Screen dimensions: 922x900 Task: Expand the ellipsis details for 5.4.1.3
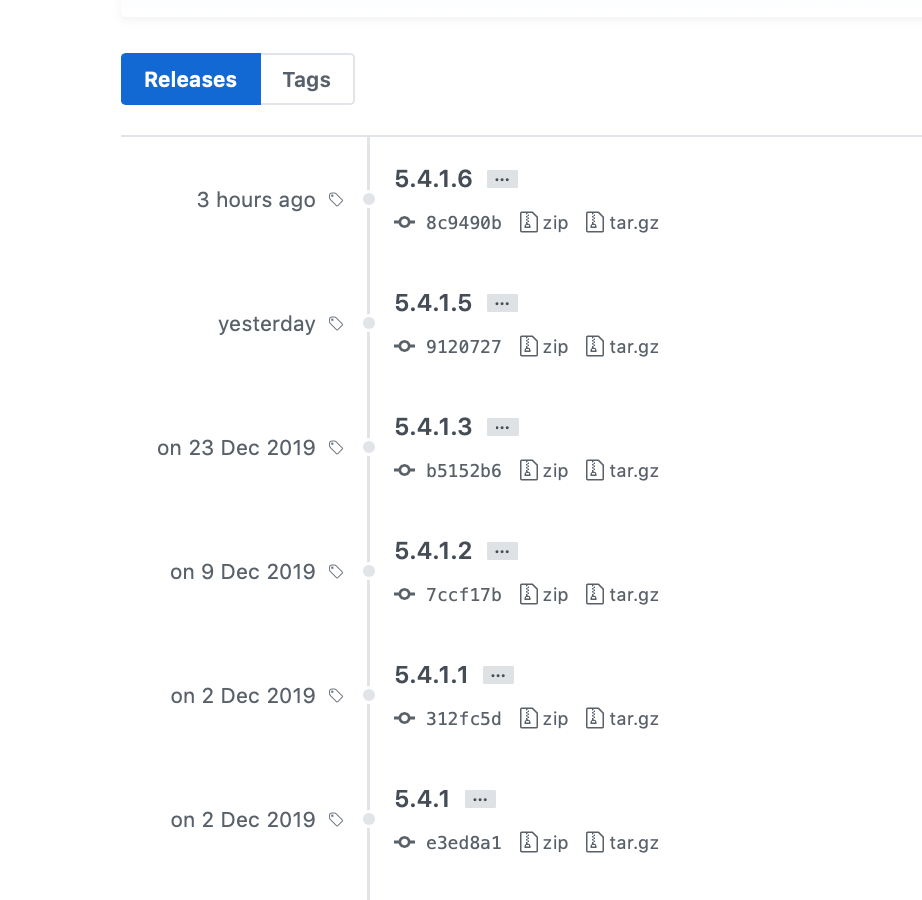pos(502,427)
